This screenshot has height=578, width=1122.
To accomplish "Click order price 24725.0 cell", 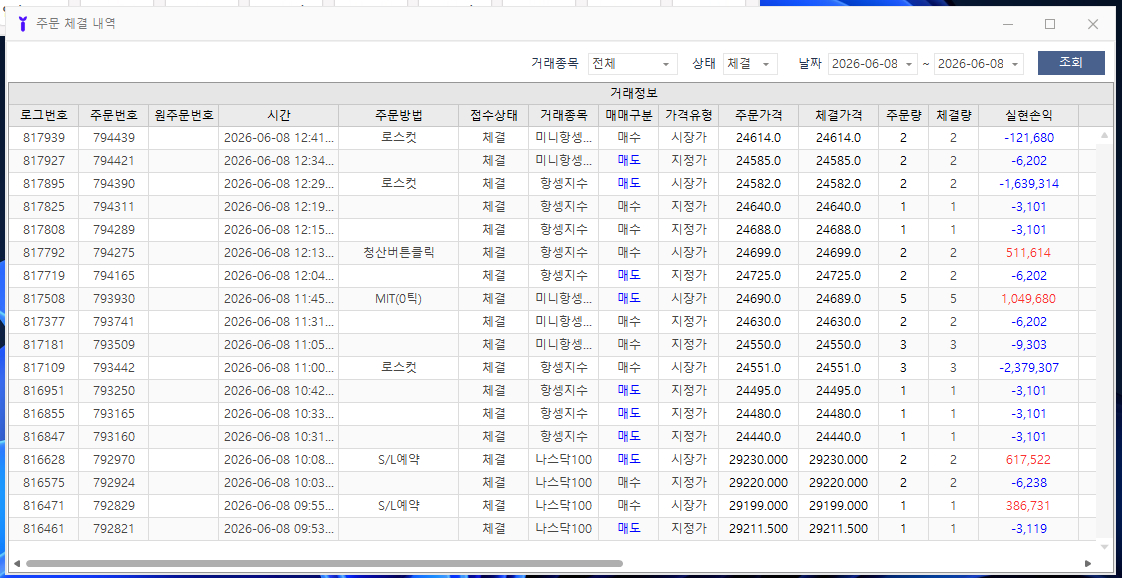I will (758, 275).
